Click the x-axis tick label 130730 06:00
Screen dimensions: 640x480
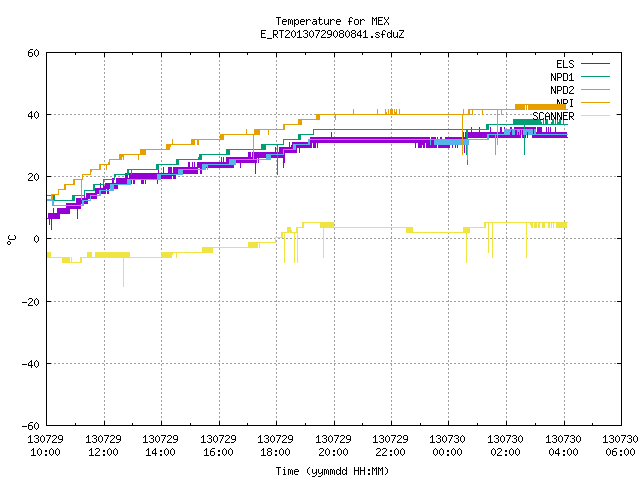pyautogui.click(x=620, y=446)
